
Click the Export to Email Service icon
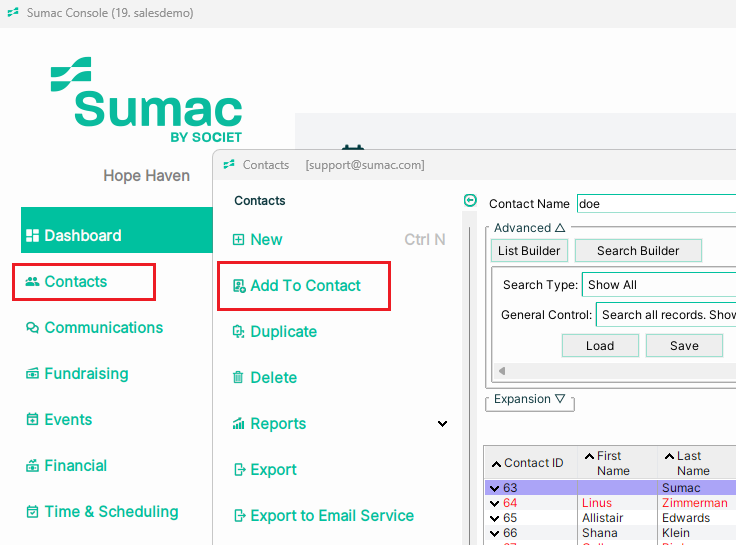tap(239, 515)
